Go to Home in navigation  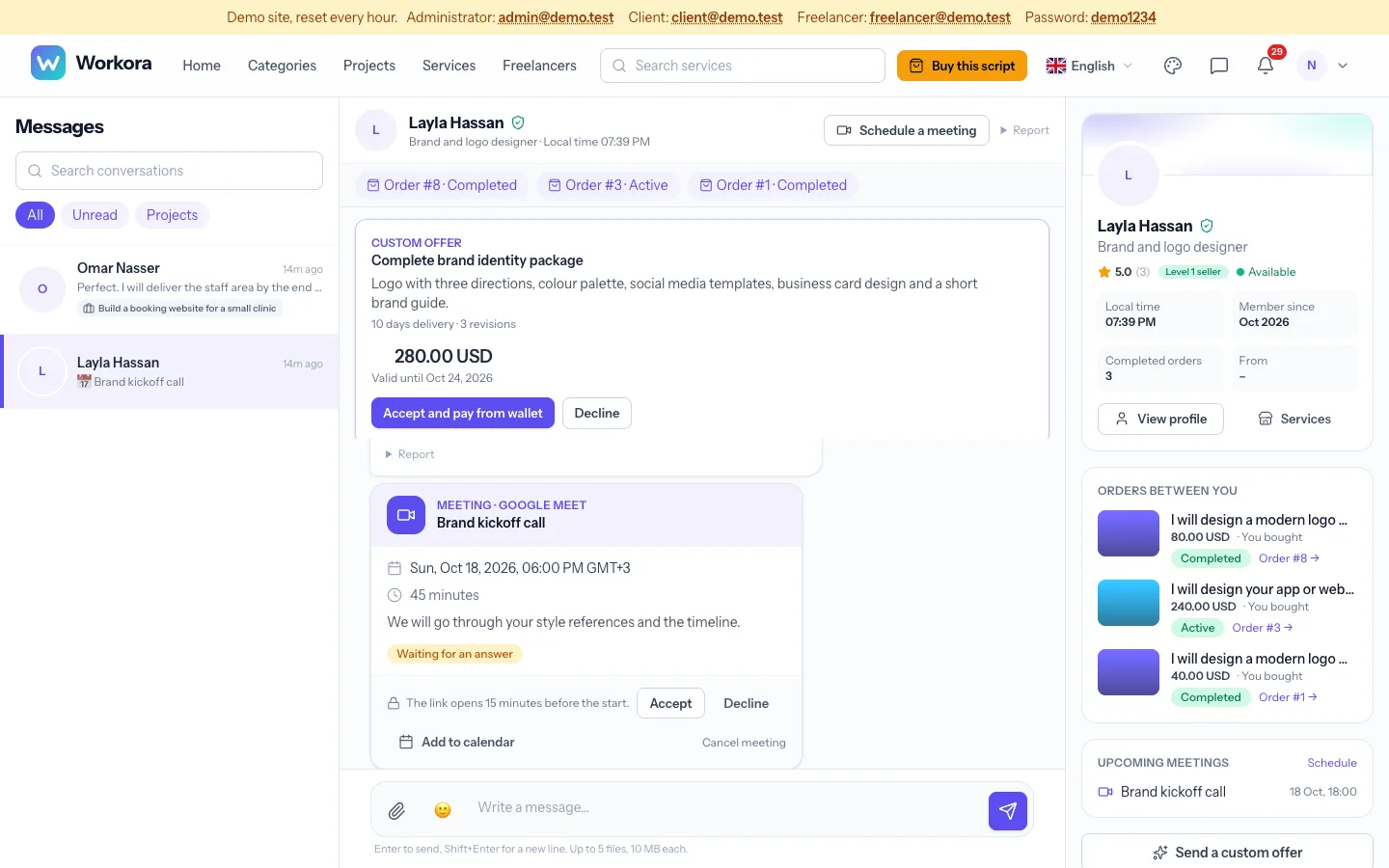coord(202,66)
